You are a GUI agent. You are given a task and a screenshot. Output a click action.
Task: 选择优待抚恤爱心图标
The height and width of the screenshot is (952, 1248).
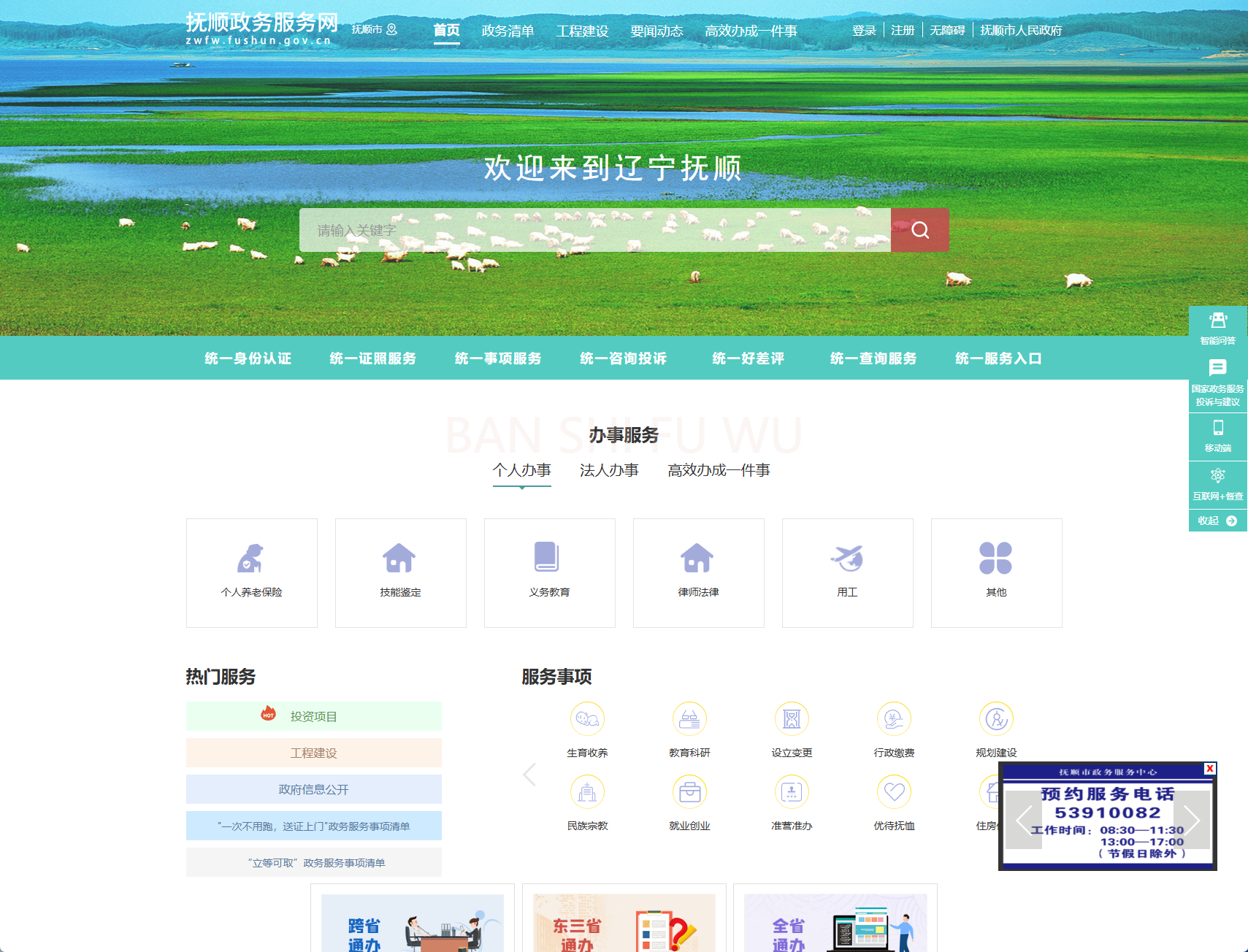(893, 792)
